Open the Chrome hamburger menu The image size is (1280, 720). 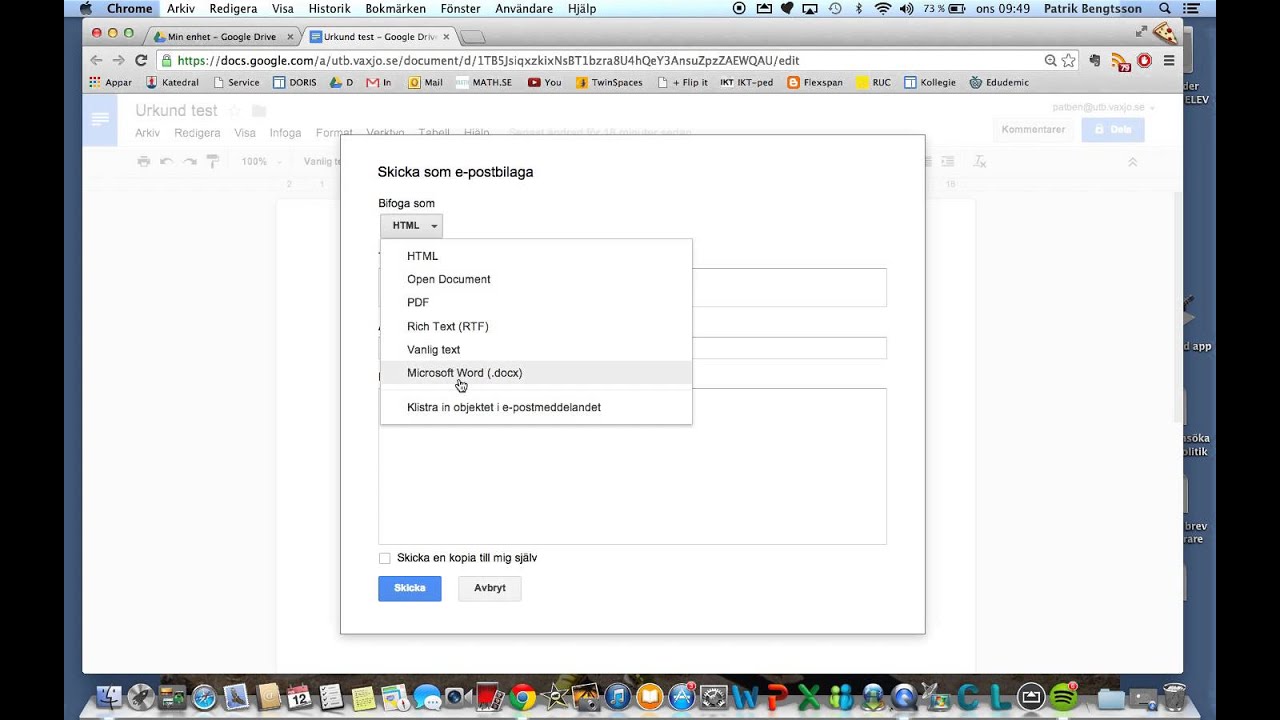pyautogui.click(x=1169, y=60)
